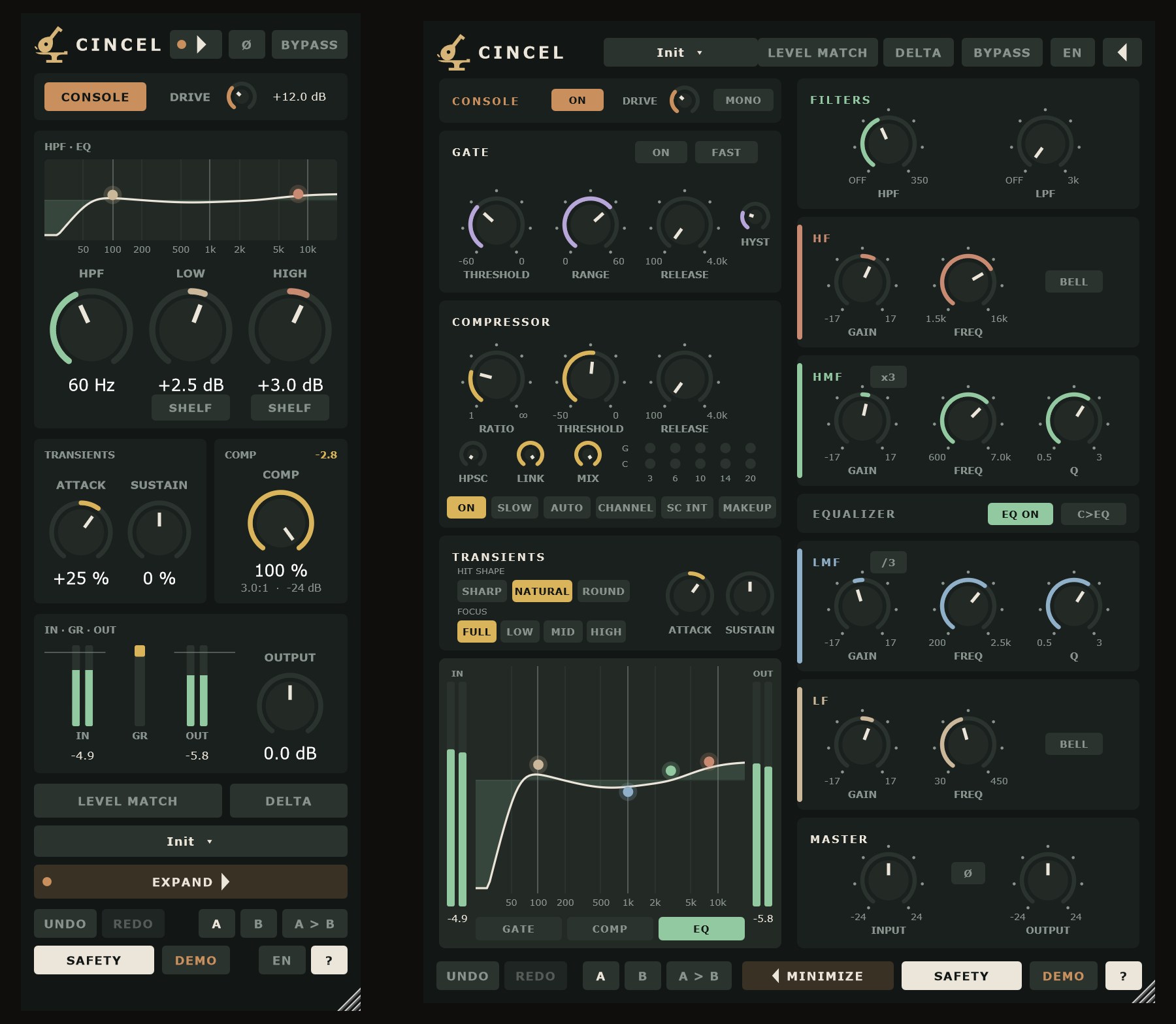Viewport: 1176px width, 1024px height.
Task: Switch graph view to COMP tab
Action: [610, 929]
